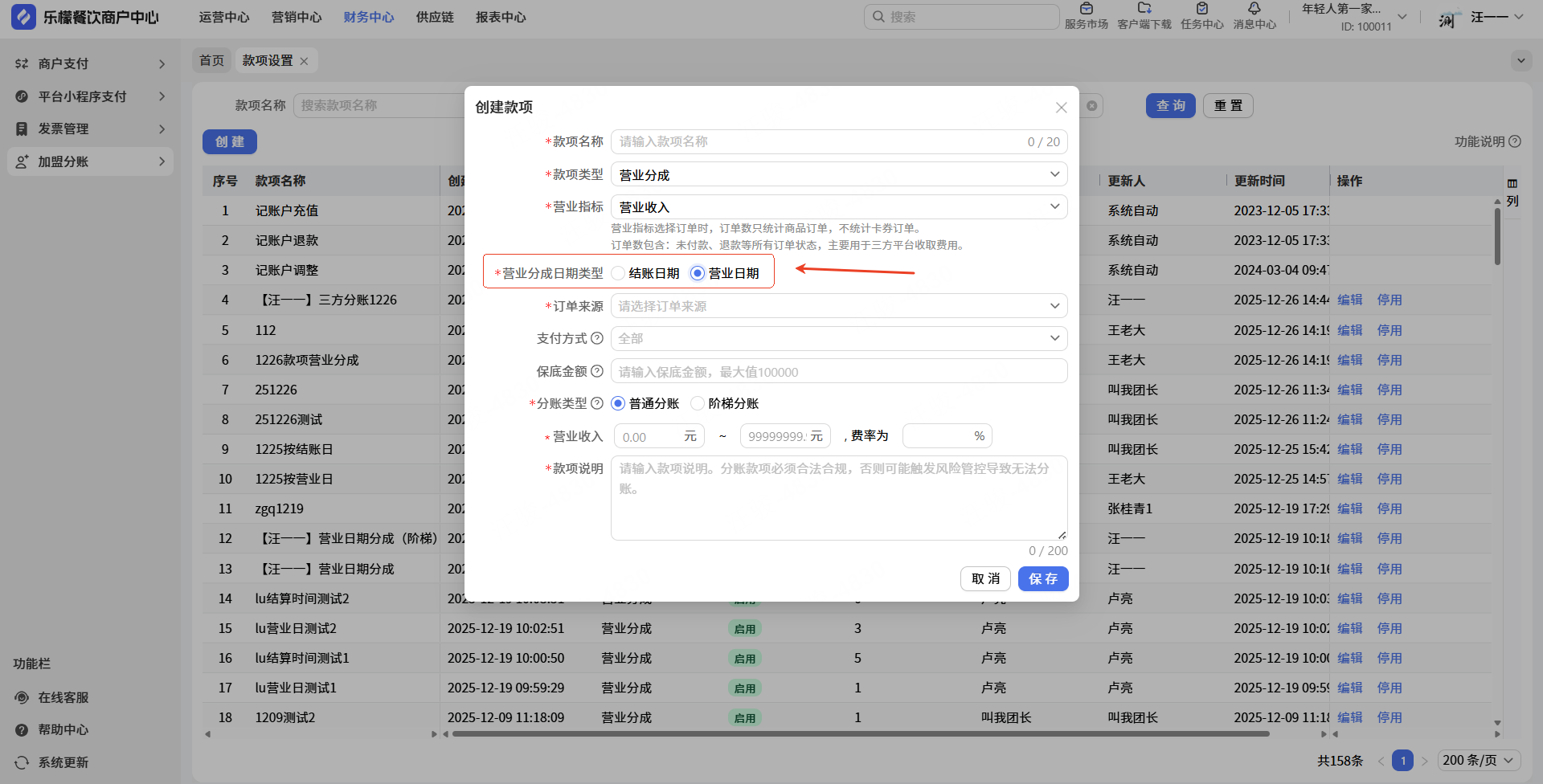Switch to the 运营中心 menu
The width and height of the screenshot is (1543, 784).
click(224, 17)
